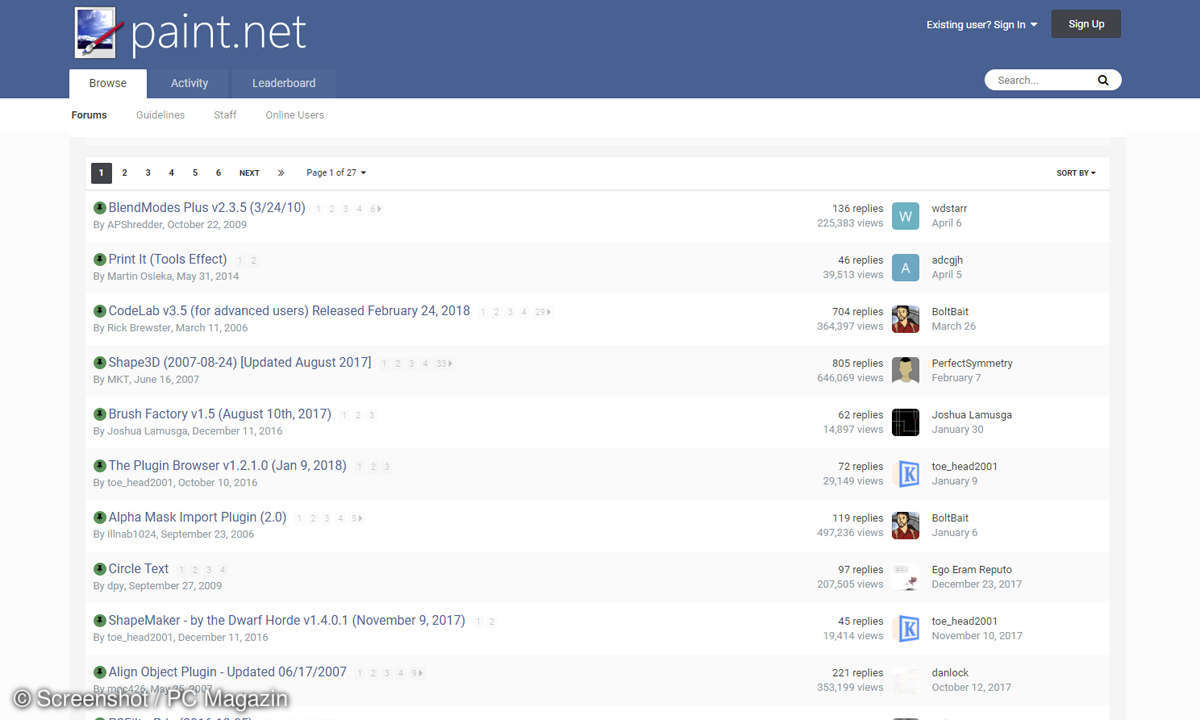
Task: Open Shape3D (2007-08-24) topic
Action: [x=240, y=362]
